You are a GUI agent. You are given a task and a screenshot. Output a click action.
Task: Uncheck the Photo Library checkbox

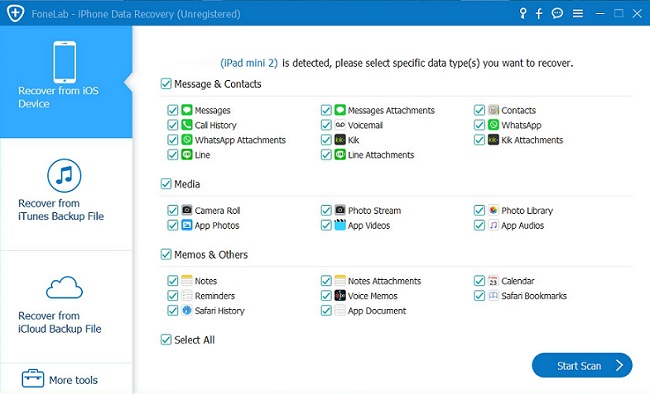tap(480, 210)
